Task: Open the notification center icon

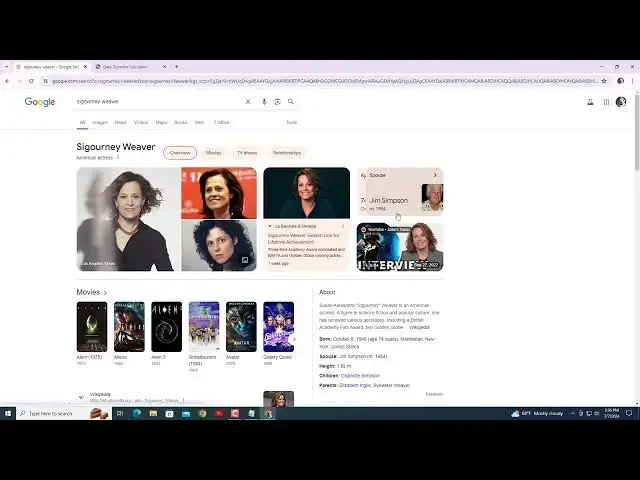Action: click(x=629, y=413)
